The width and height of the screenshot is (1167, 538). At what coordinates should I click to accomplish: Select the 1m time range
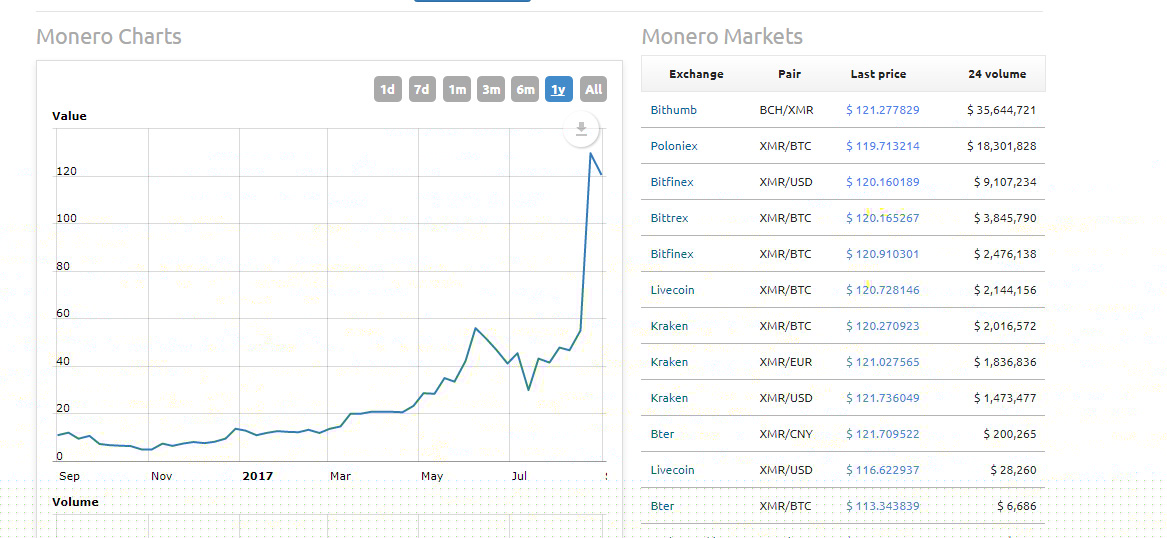pyautogui.click(x=457, y=89)
